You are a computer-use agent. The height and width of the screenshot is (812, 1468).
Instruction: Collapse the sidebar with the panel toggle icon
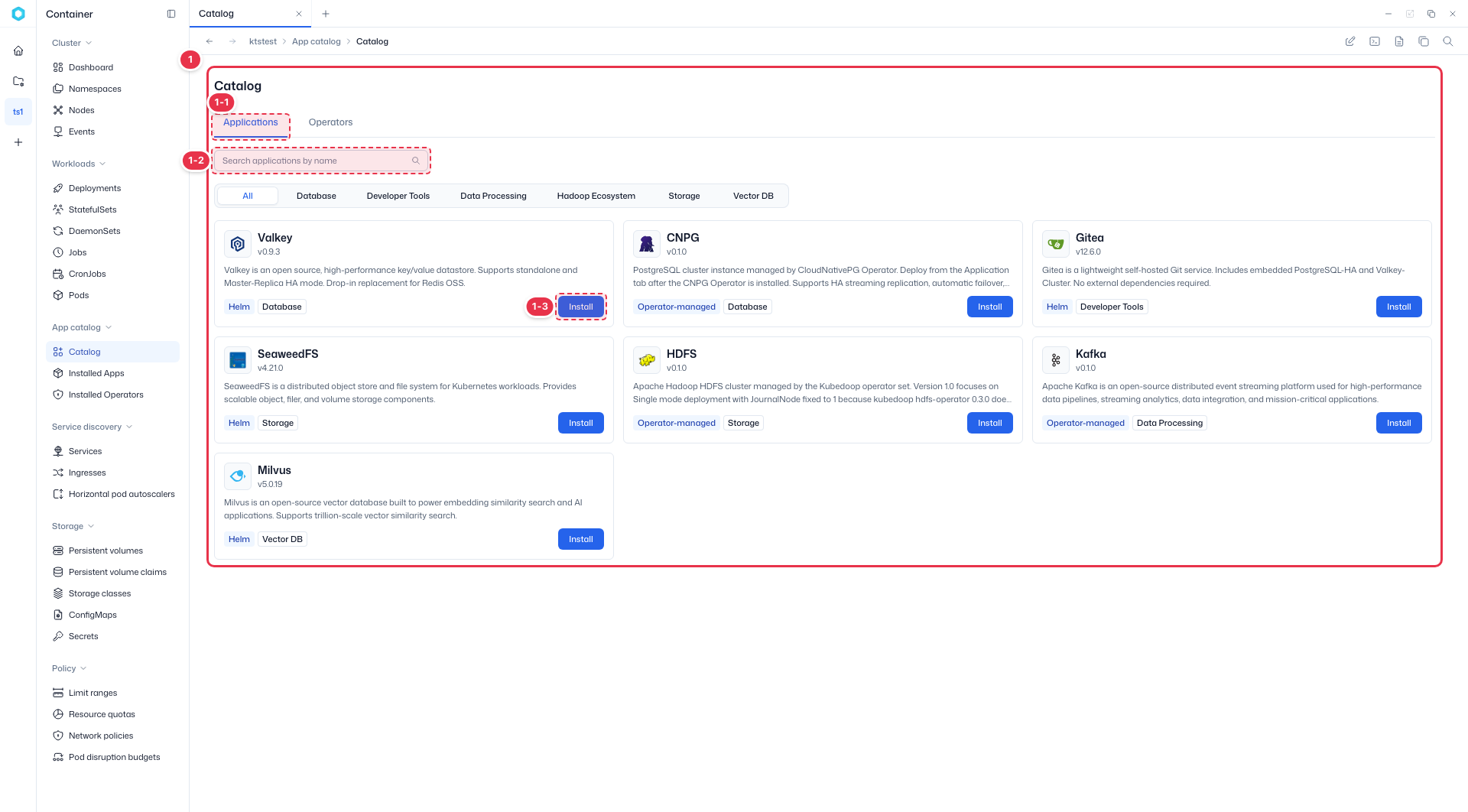(171, 14)
